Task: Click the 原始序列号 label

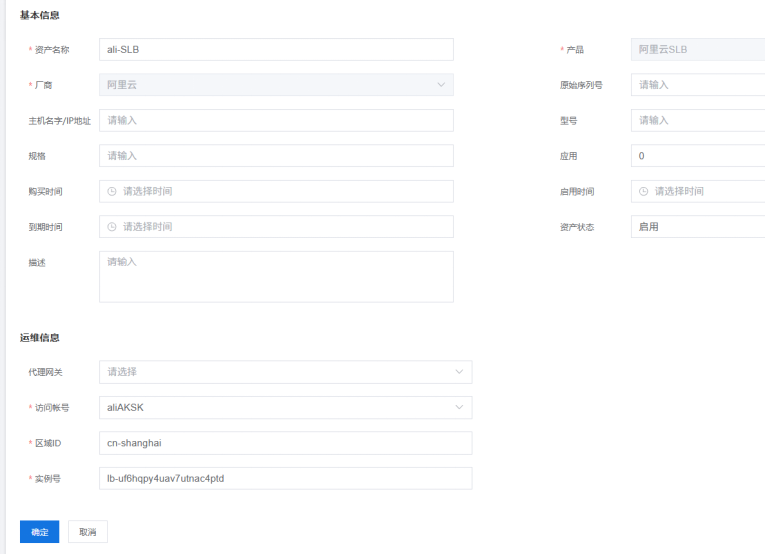Action: tap(581, 85)
